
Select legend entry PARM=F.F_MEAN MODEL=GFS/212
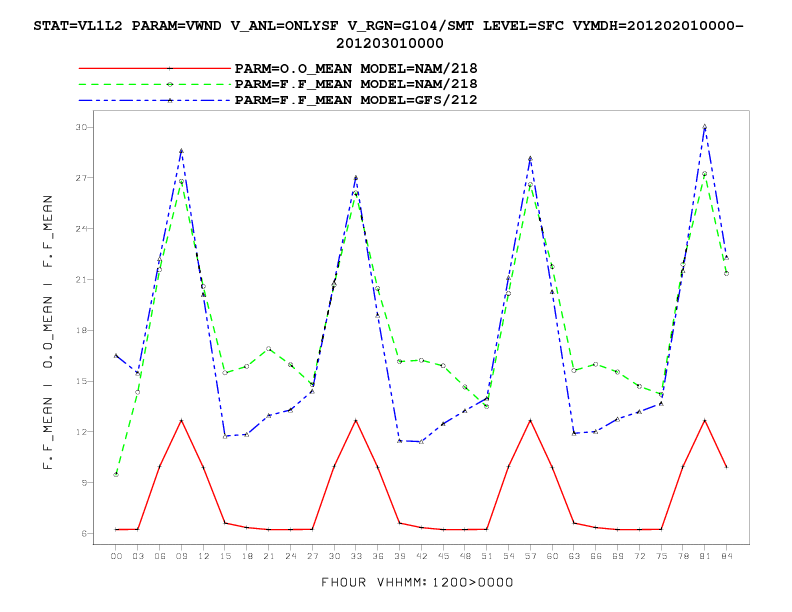tap(356, 100)
